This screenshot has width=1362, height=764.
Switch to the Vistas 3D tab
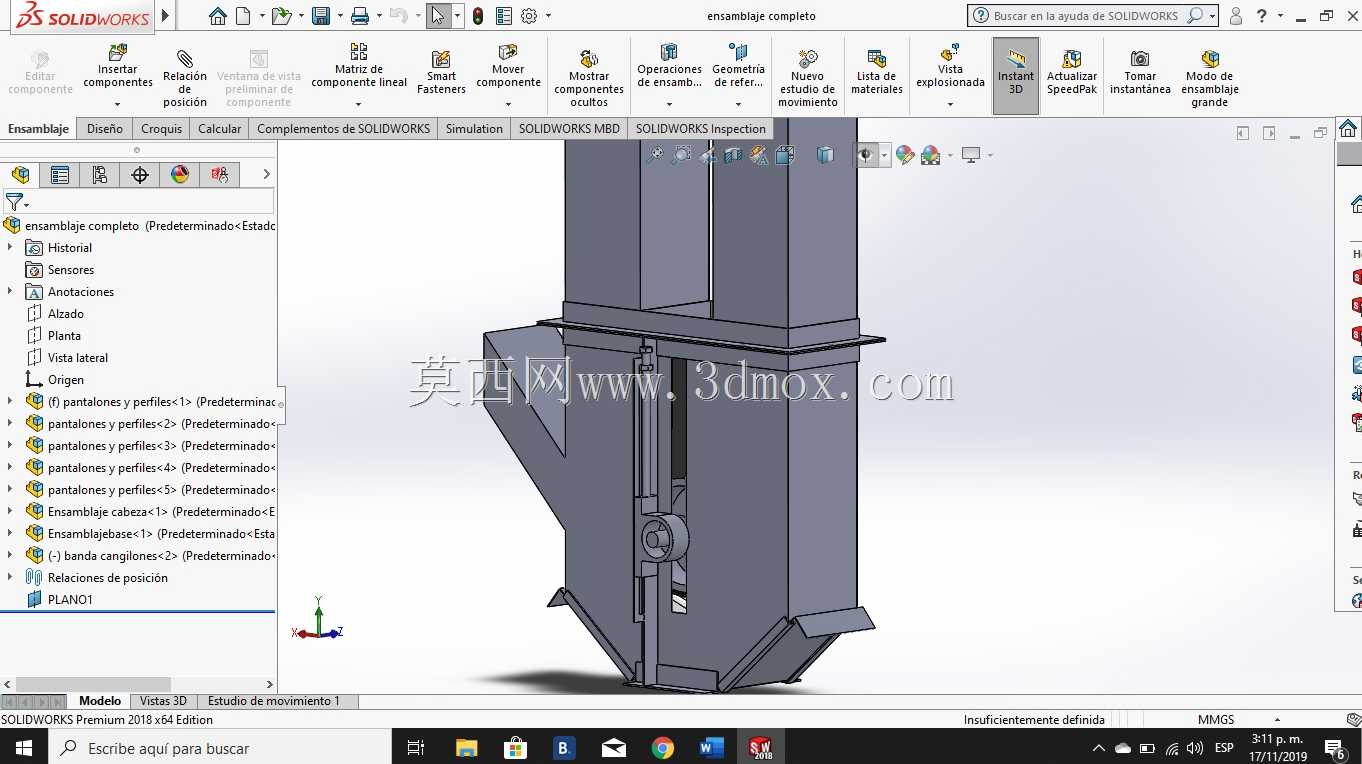pos(163,701)
